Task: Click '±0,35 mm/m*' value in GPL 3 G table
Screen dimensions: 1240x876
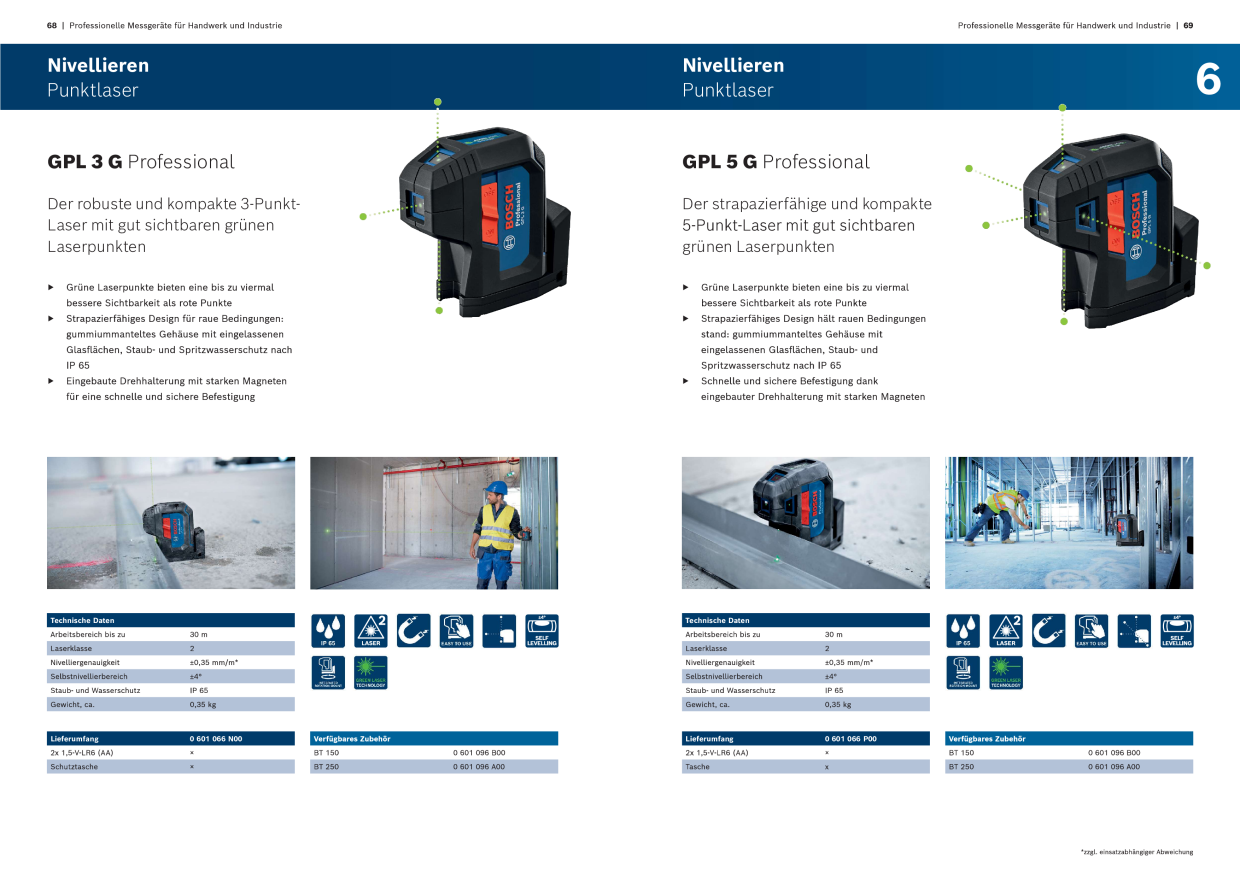Action: 214,663
